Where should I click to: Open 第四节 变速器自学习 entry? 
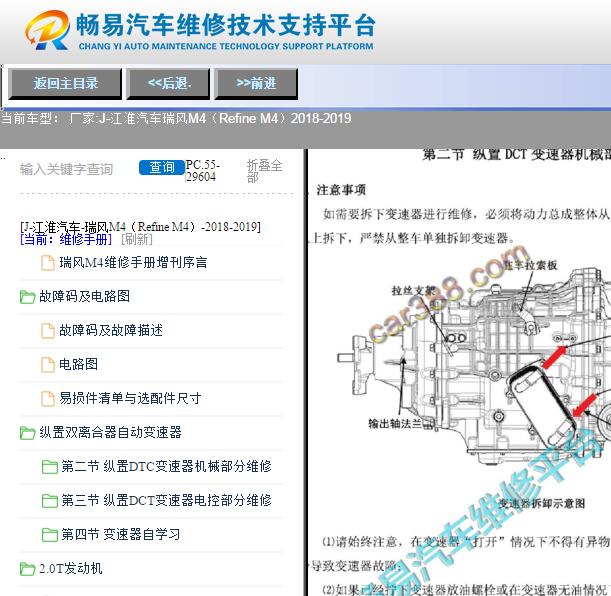tap(121, 534)
